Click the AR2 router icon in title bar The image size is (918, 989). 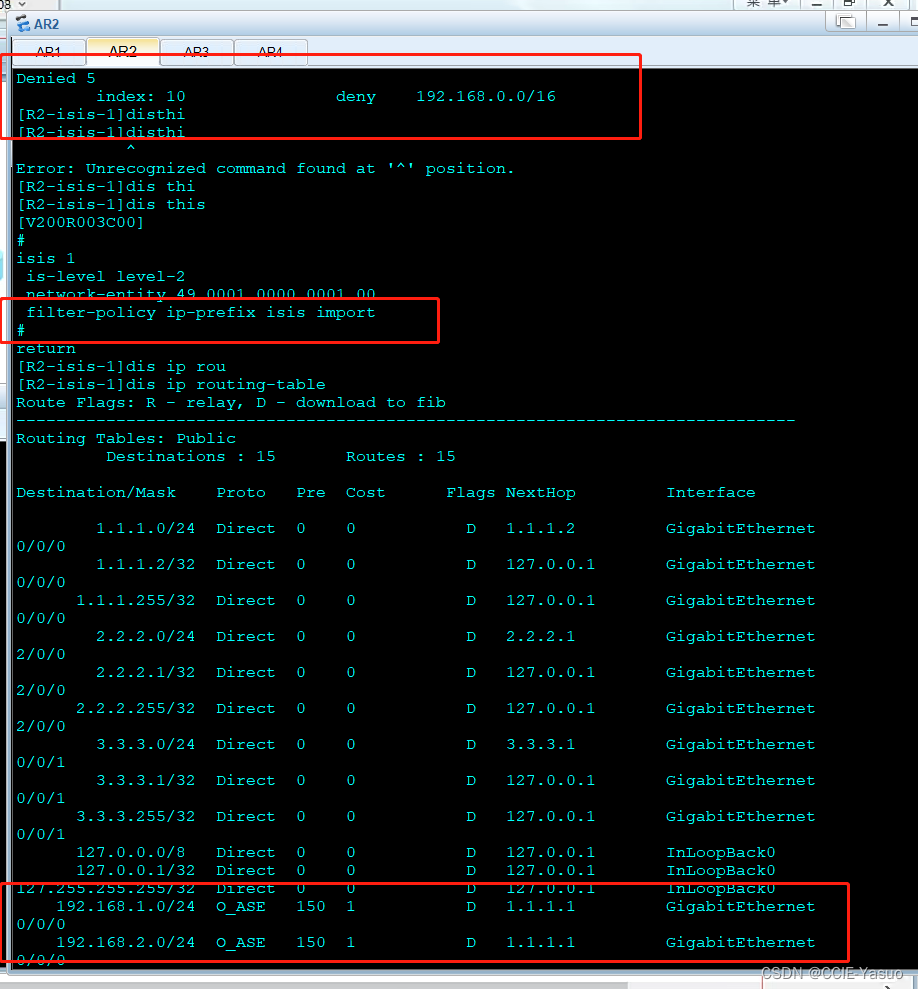(23, 24)
